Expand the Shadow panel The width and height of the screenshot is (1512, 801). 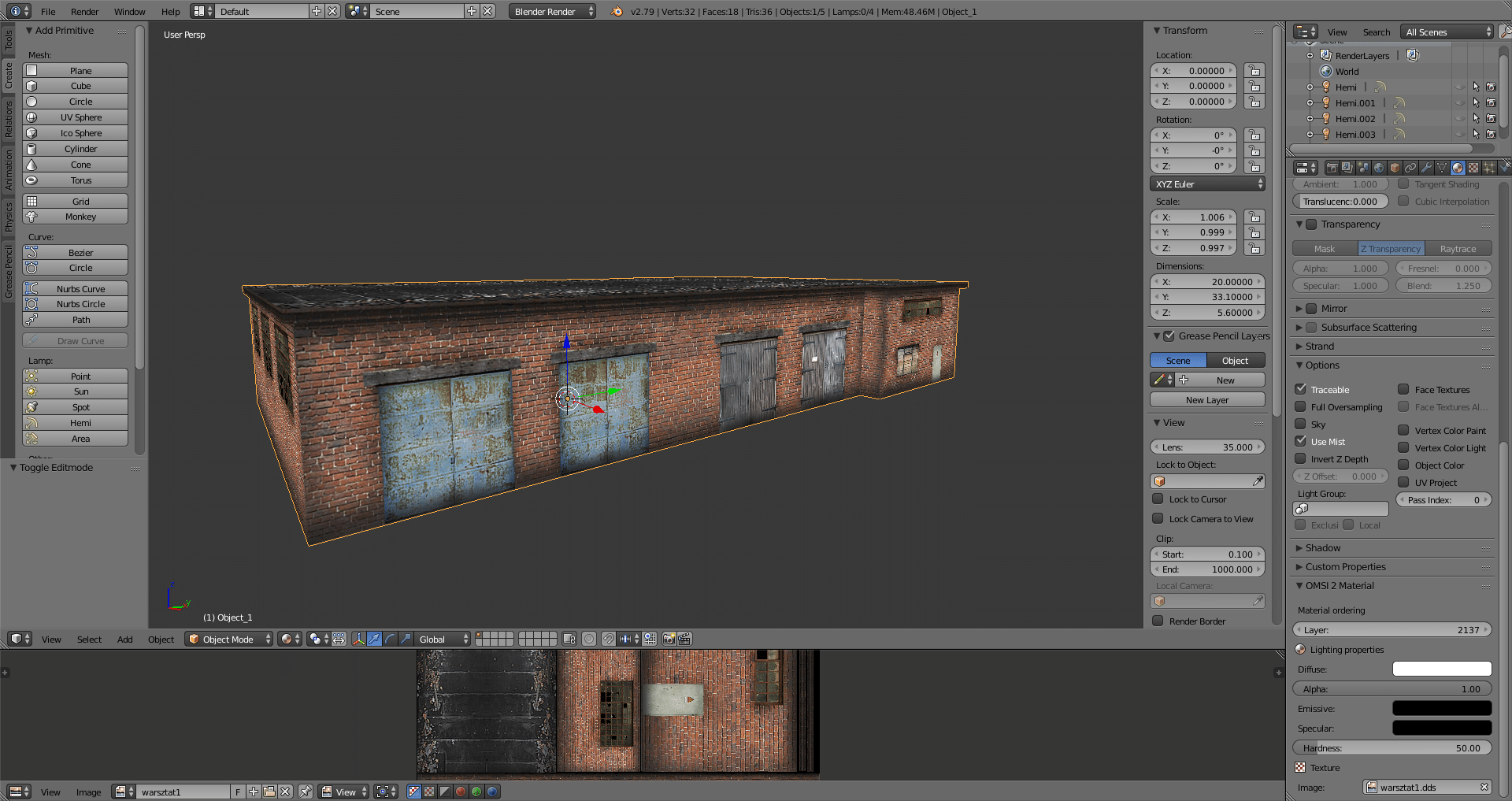(x=1323, y=548)
